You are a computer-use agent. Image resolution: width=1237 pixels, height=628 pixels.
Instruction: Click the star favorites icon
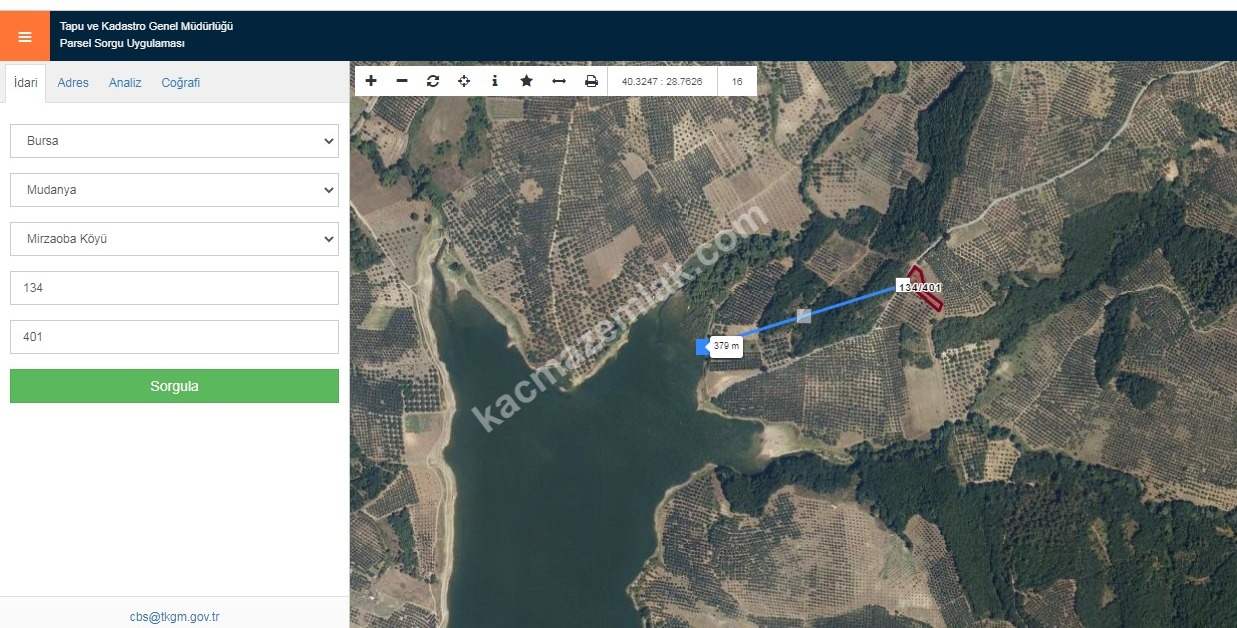point(526,81)
